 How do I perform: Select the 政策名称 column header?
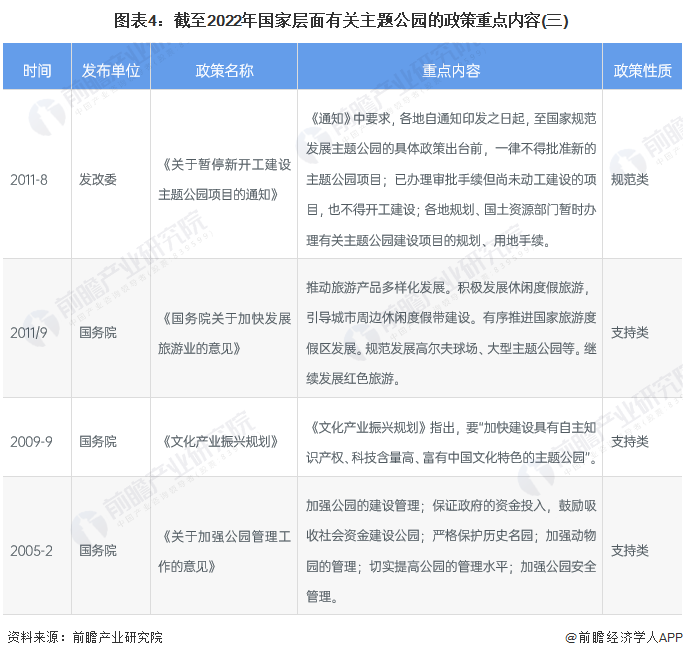click(x=224, y=70)
